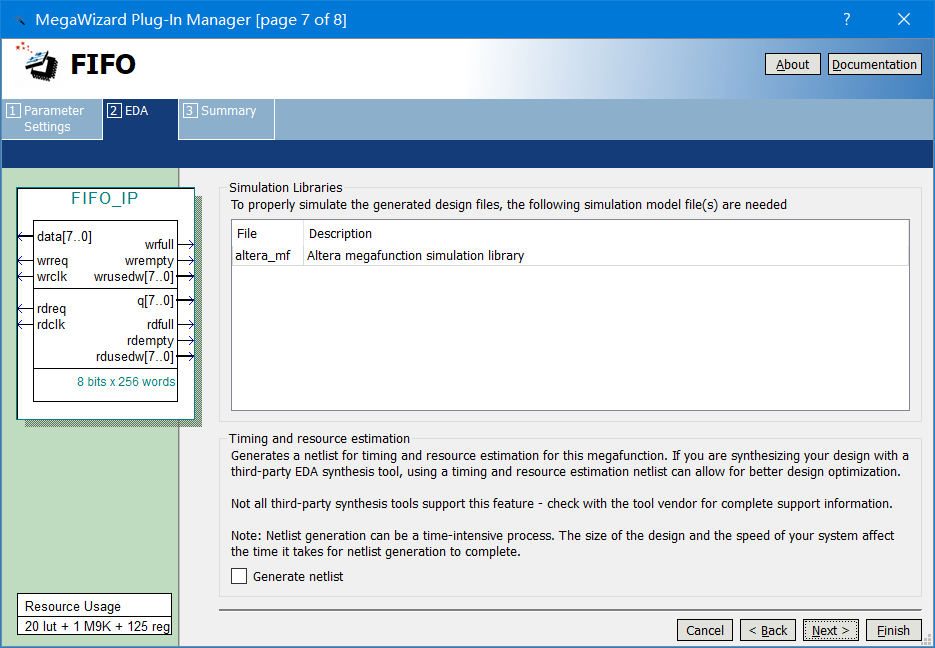Viewport: 935px width, 648px height.
Task: Click the wrreq port label
Action: (52, 261)
